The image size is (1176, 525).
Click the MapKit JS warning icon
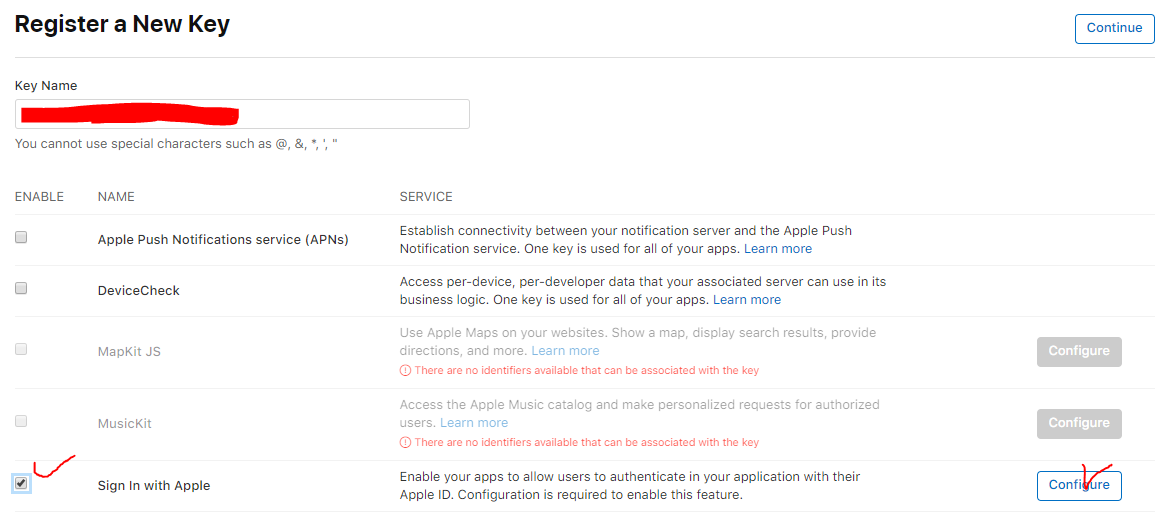click(405, 370)
